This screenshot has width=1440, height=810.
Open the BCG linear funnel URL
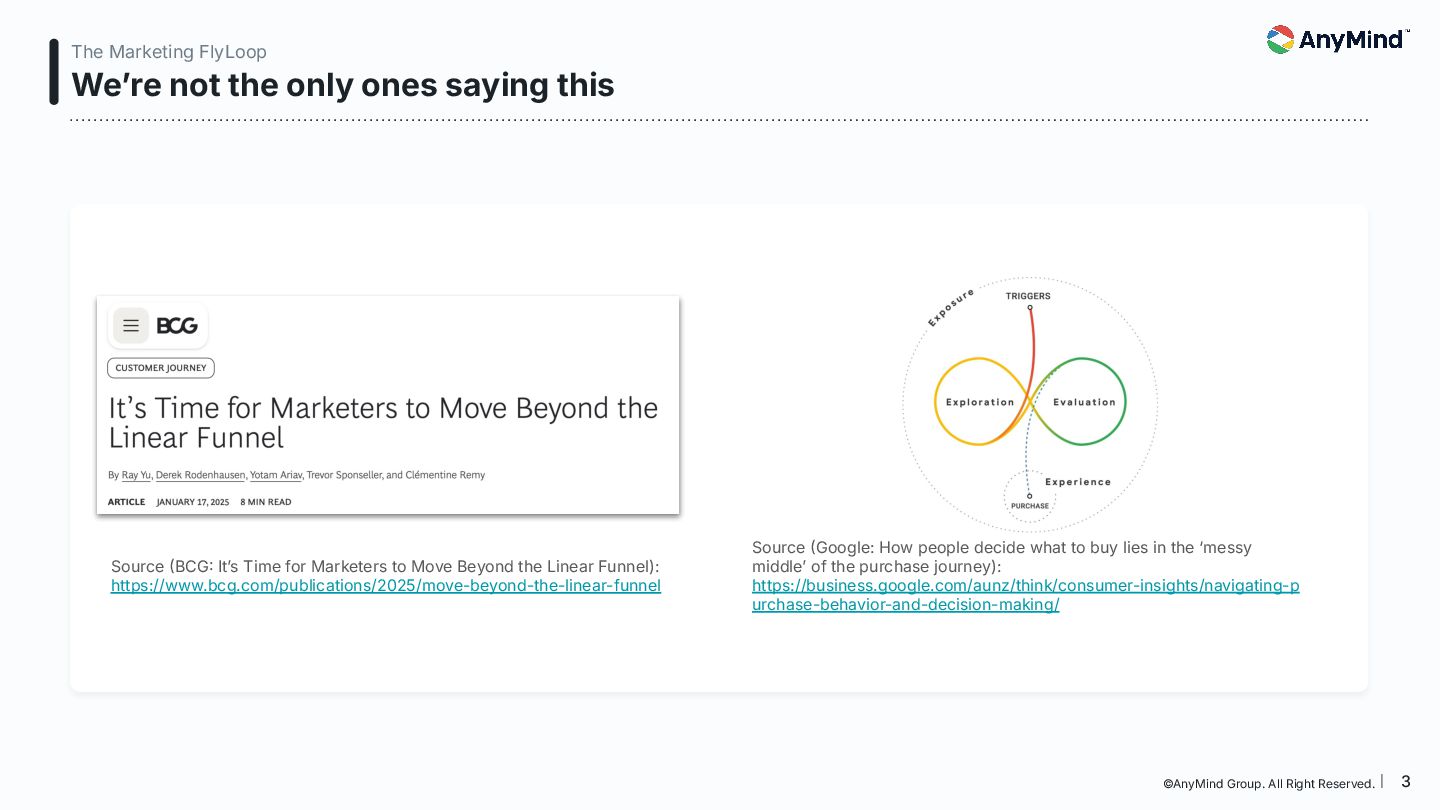[385, 586]
